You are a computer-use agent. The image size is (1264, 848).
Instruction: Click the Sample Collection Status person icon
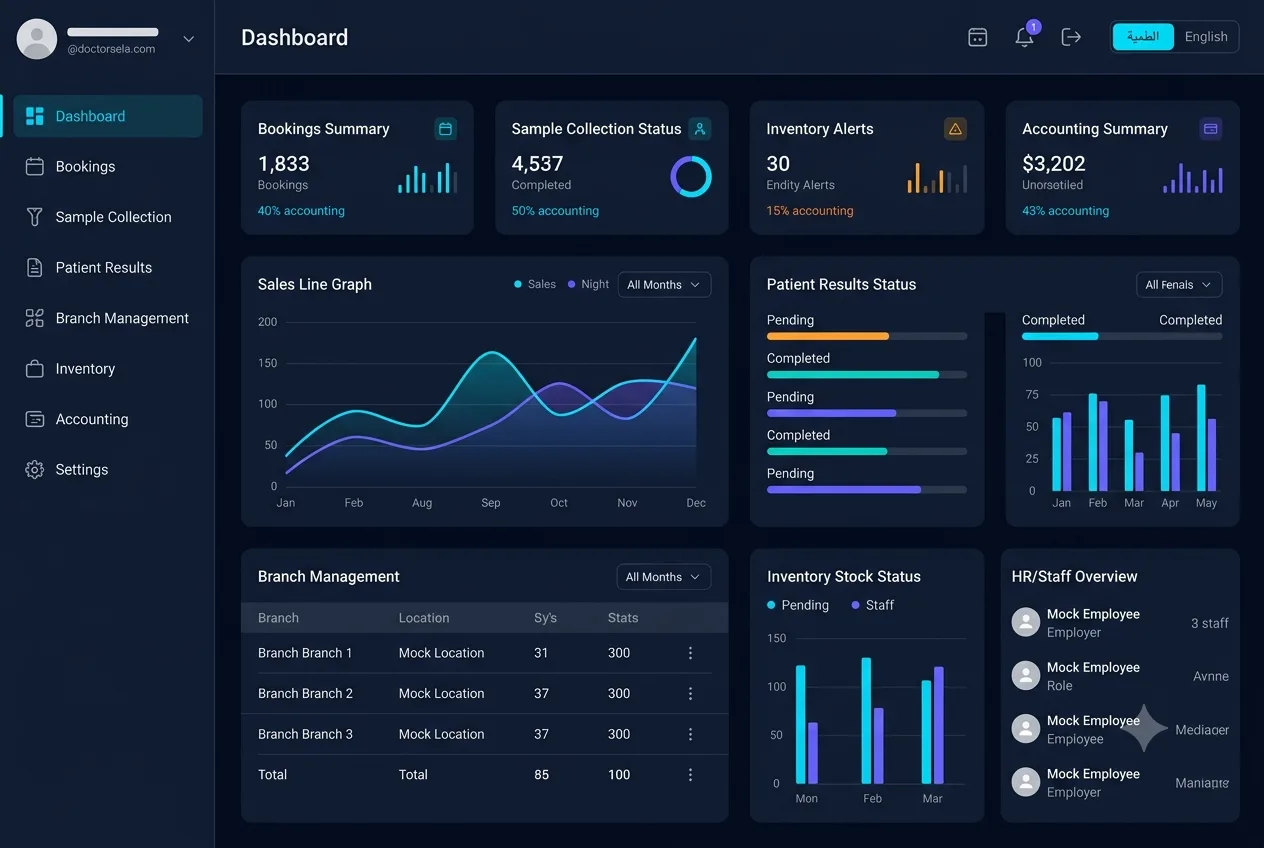click(700, 129)
